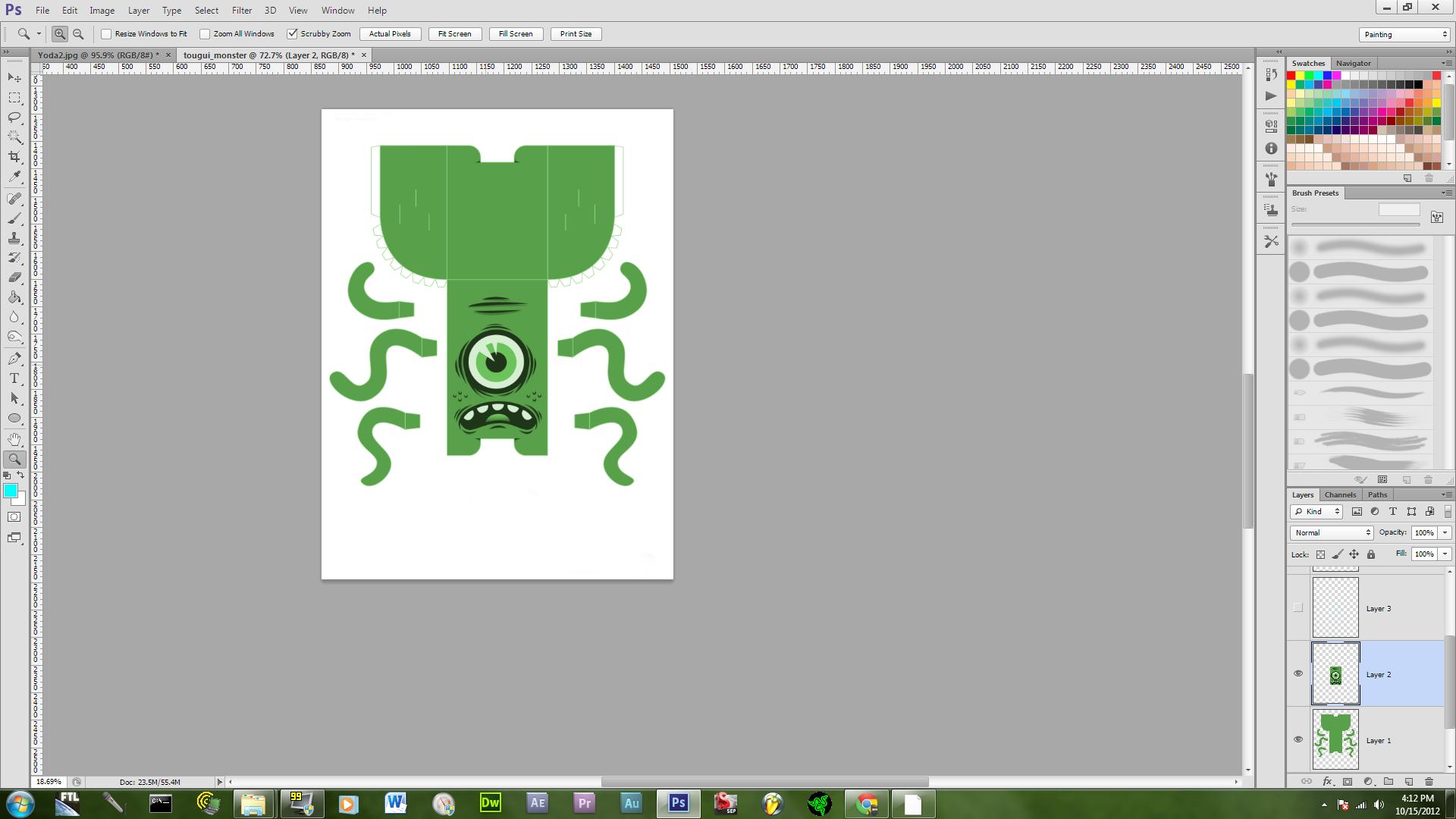This screenshot has width=1456, height=819.
Task: Toggle lock transparent pixels
Action: click(1320, 554)
